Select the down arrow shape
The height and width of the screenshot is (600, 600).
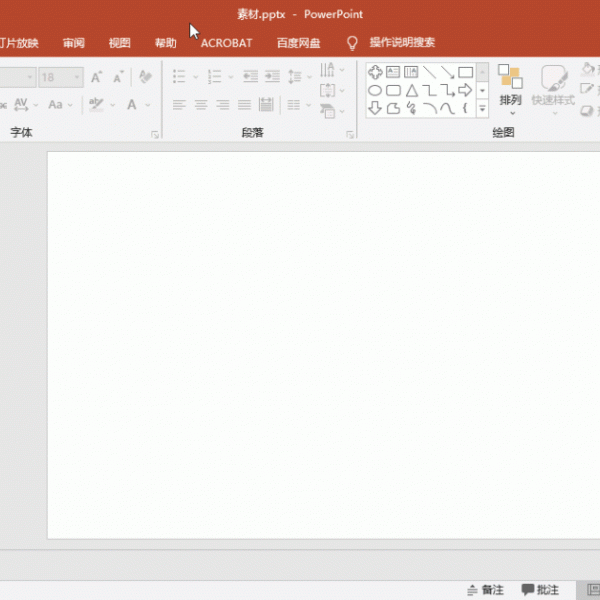(x=375, y=108)
